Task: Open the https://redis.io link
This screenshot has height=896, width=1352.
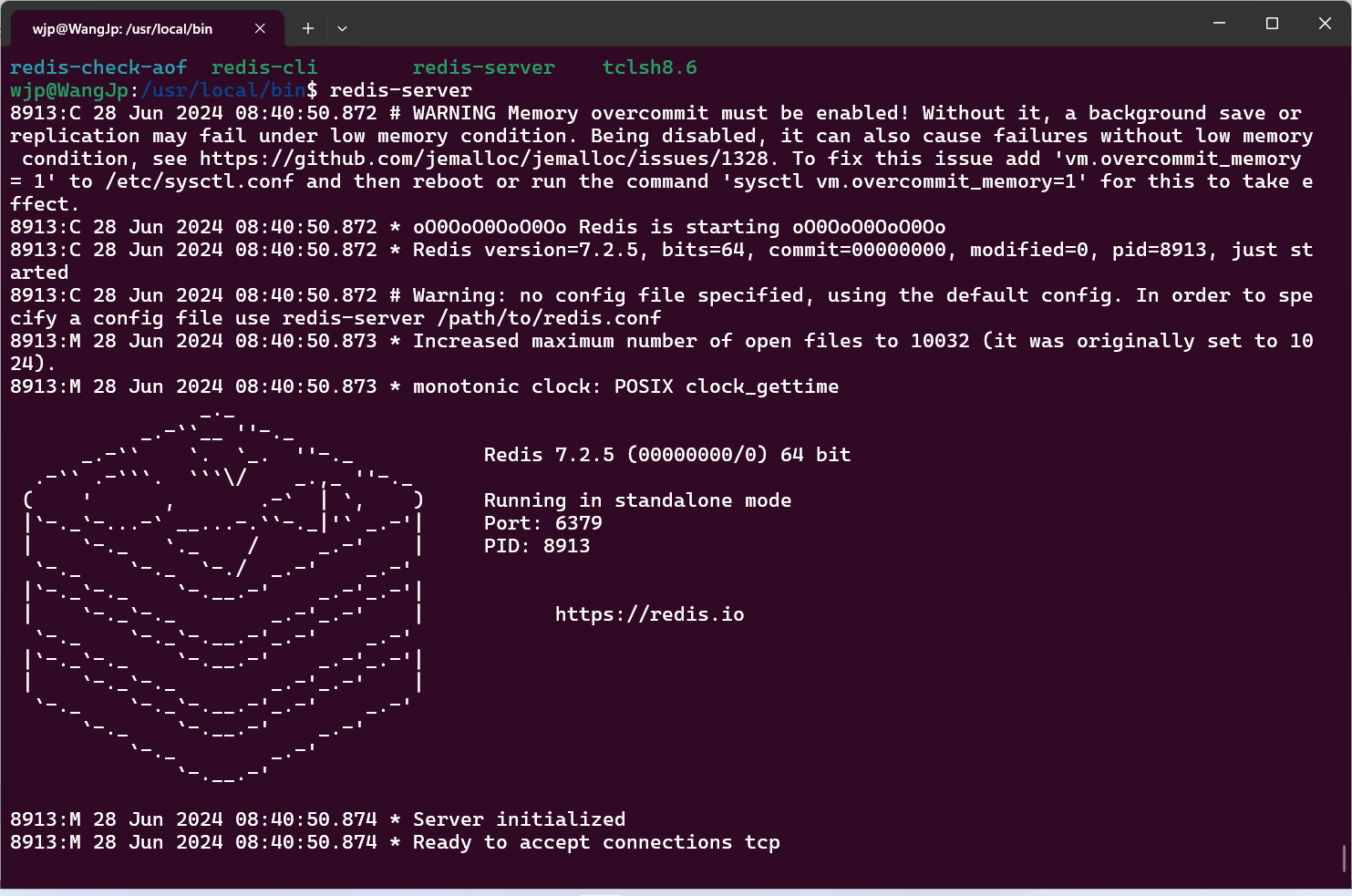Action: 649,614
